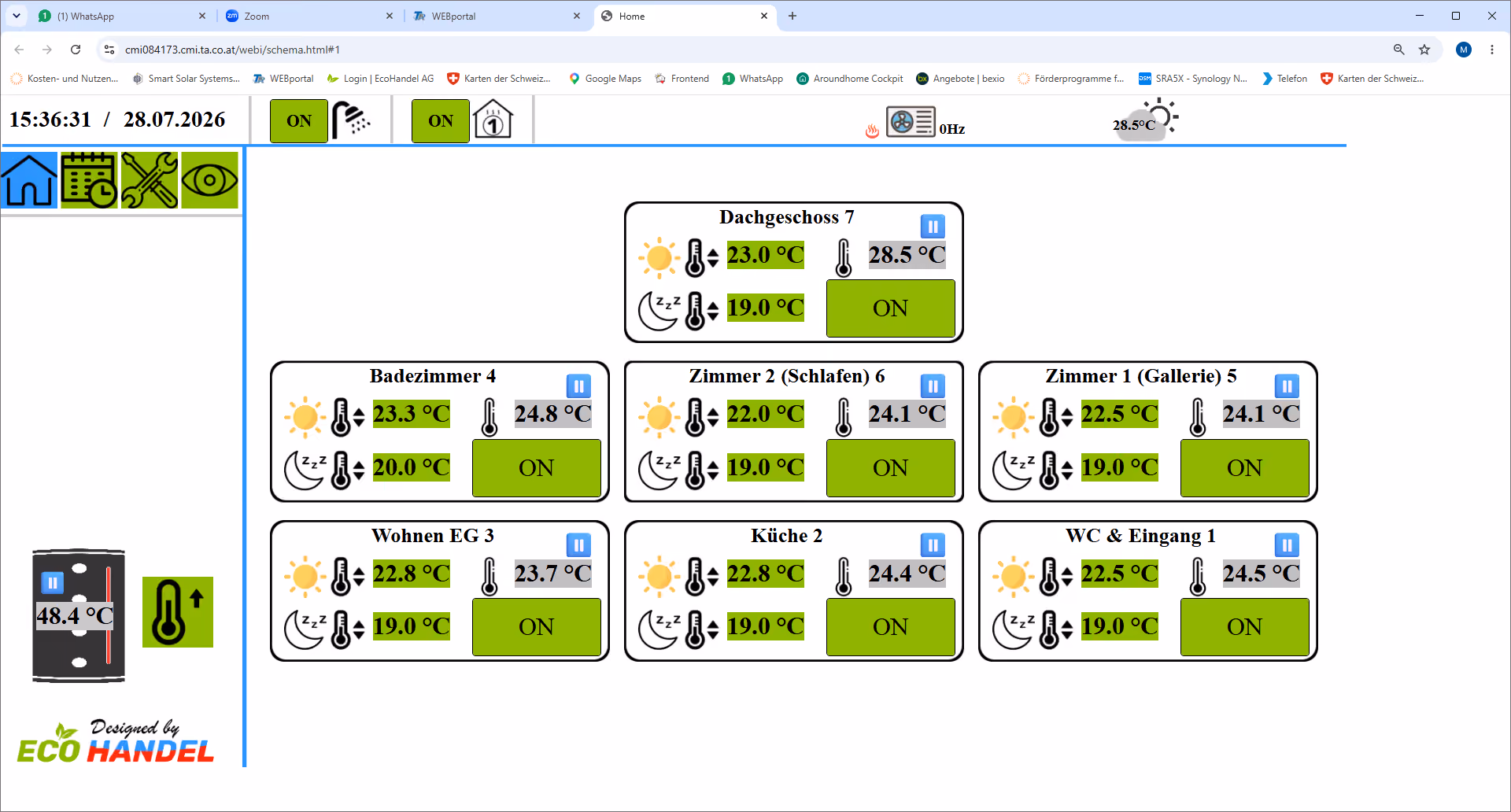The height and width of the screenshot is (812, 1511).
Task: Click pause icon in Badezimmer 4 card
Action: coord(578,386)
